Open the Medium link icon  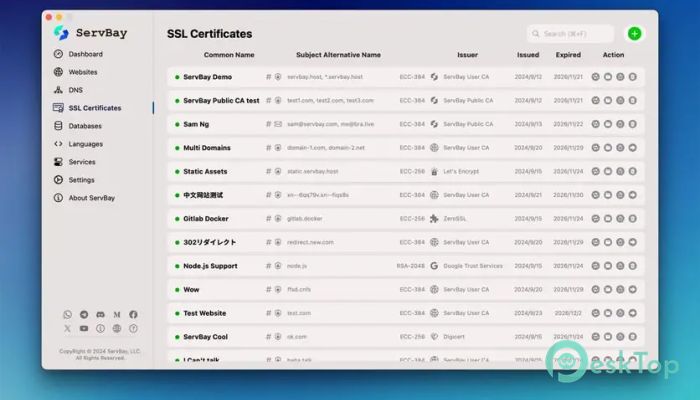point(117,314)
